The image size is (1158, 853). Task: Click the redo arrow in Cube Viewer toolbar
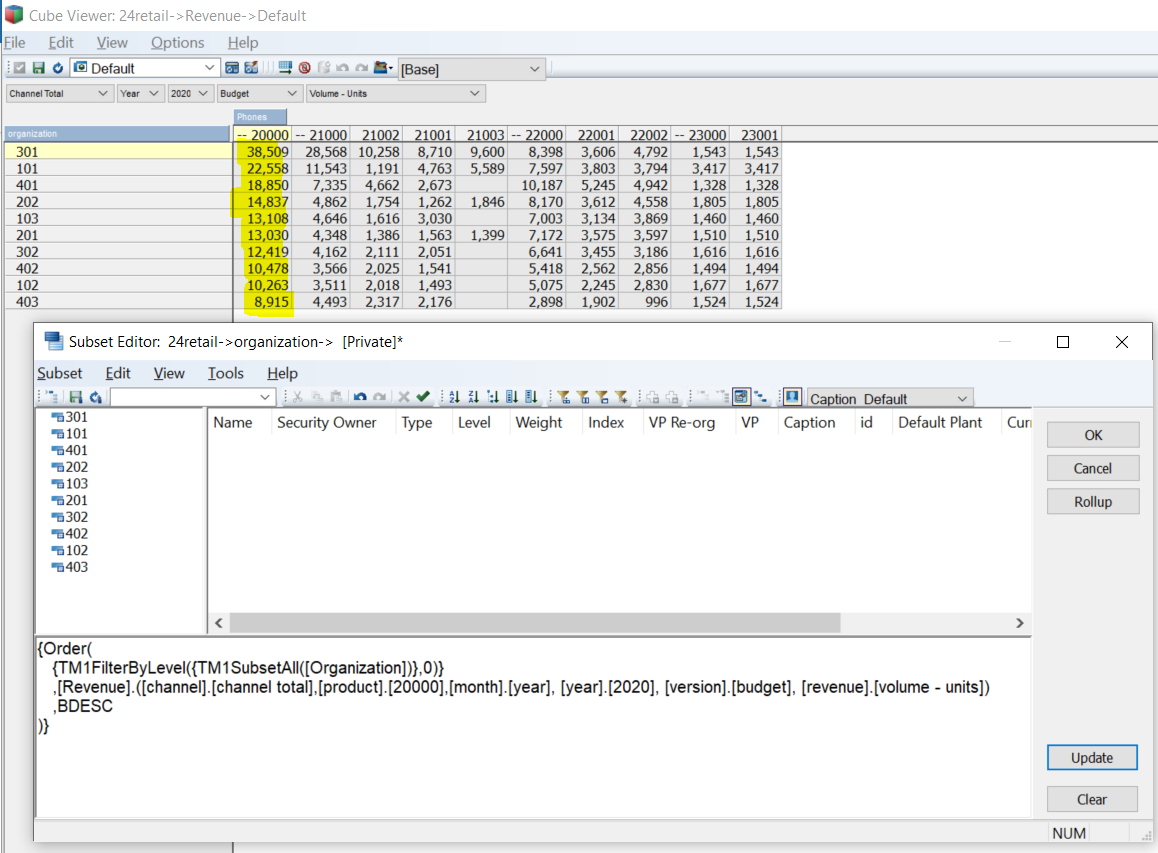(x=362, y=68)
